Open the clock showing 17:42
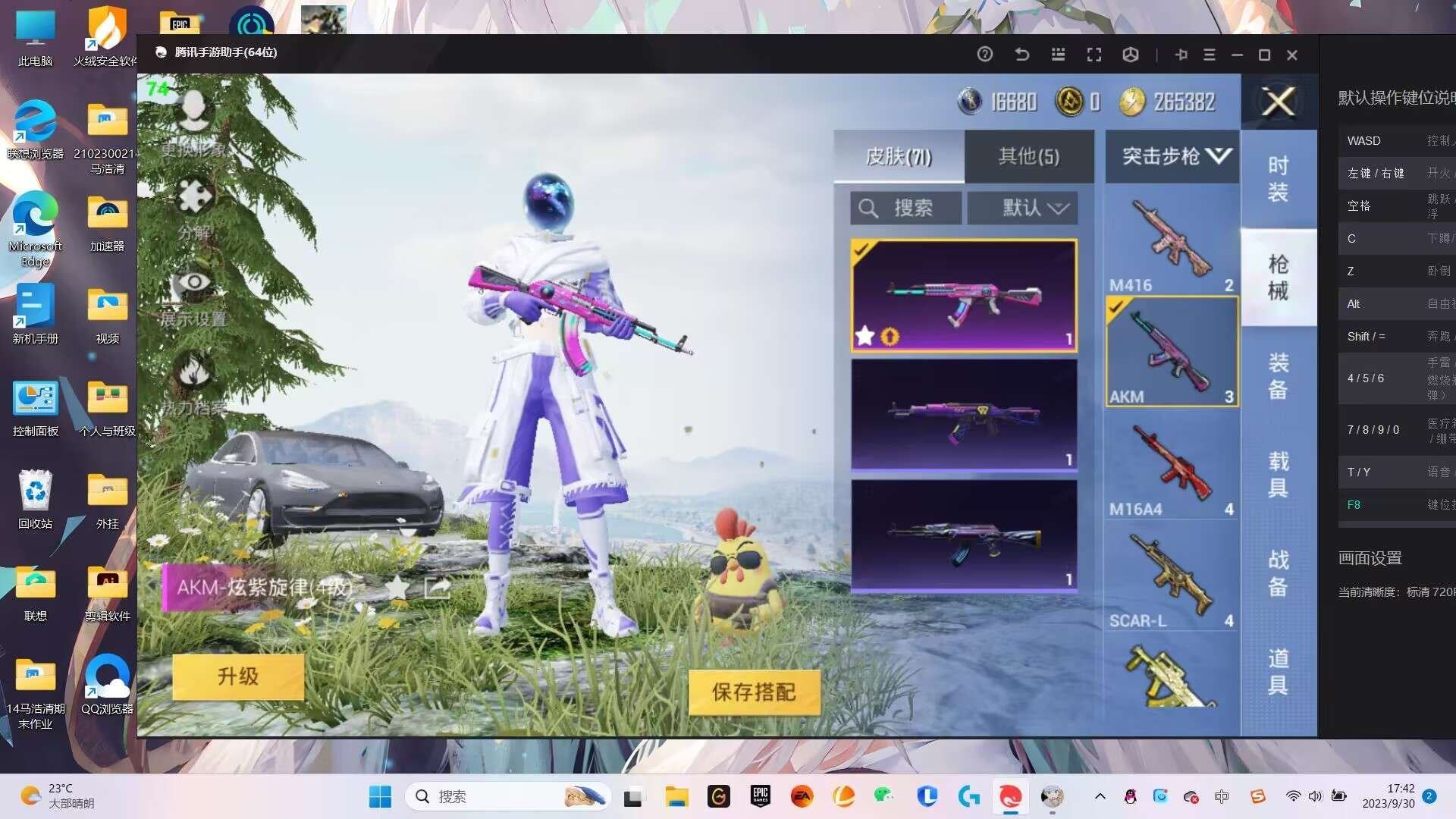 [x=1388, y=796]
